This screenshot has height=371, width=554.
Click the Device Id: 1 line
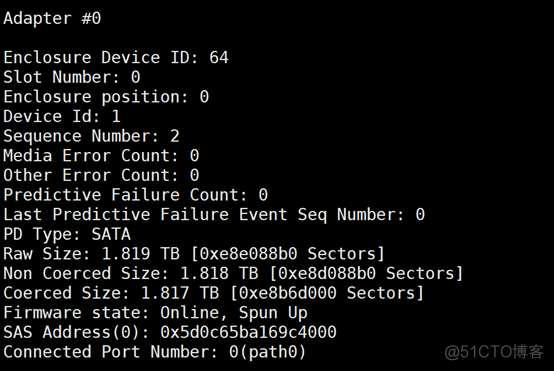[x=62, y=116]
